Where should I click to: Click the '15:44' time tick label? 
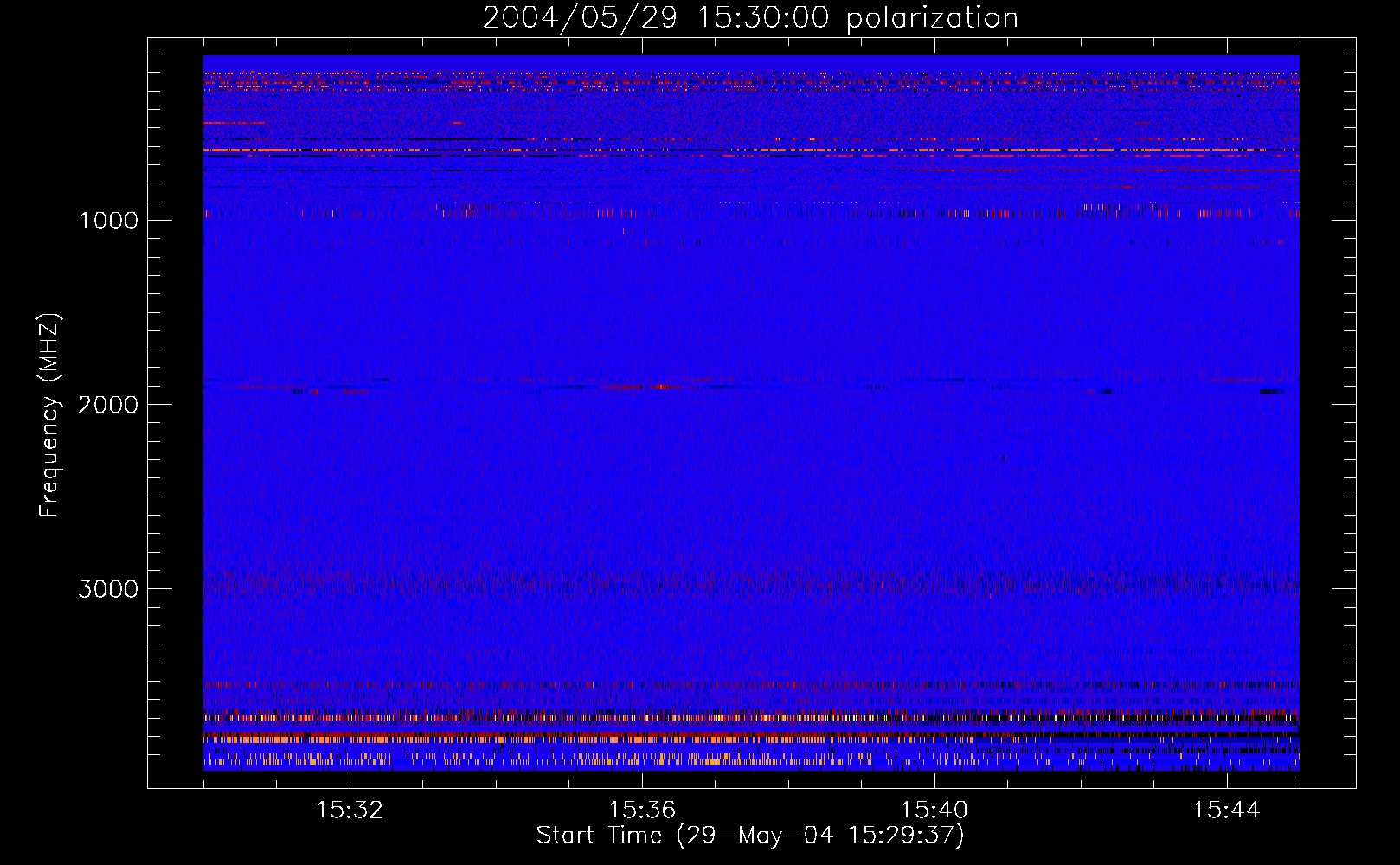click(1226, 811)
